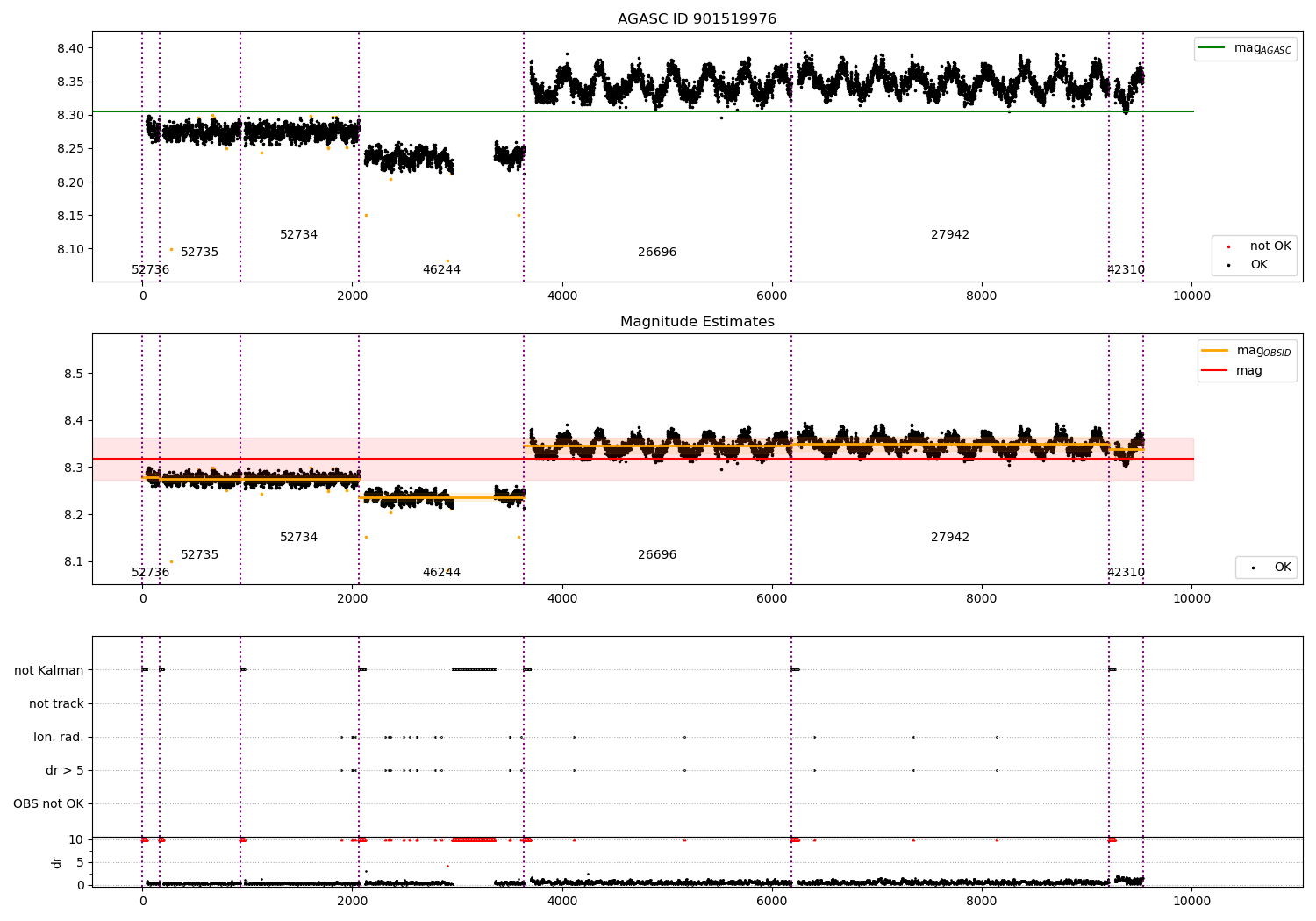Click the 8.1 tick in middle panel

(x=74, y=562)
